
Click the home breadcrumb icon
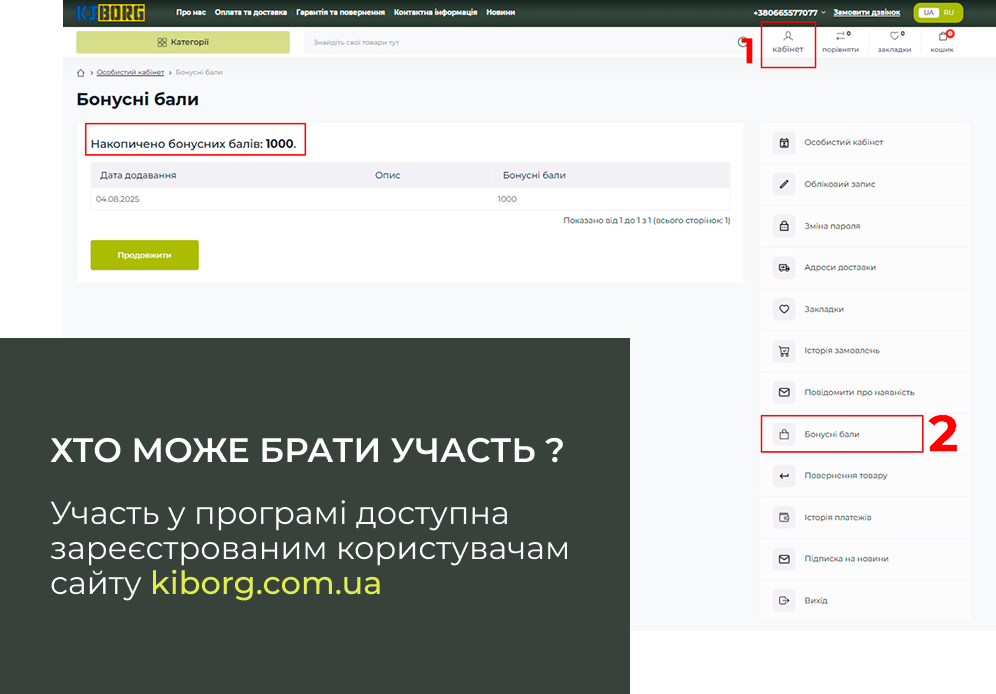click(81, 73)
